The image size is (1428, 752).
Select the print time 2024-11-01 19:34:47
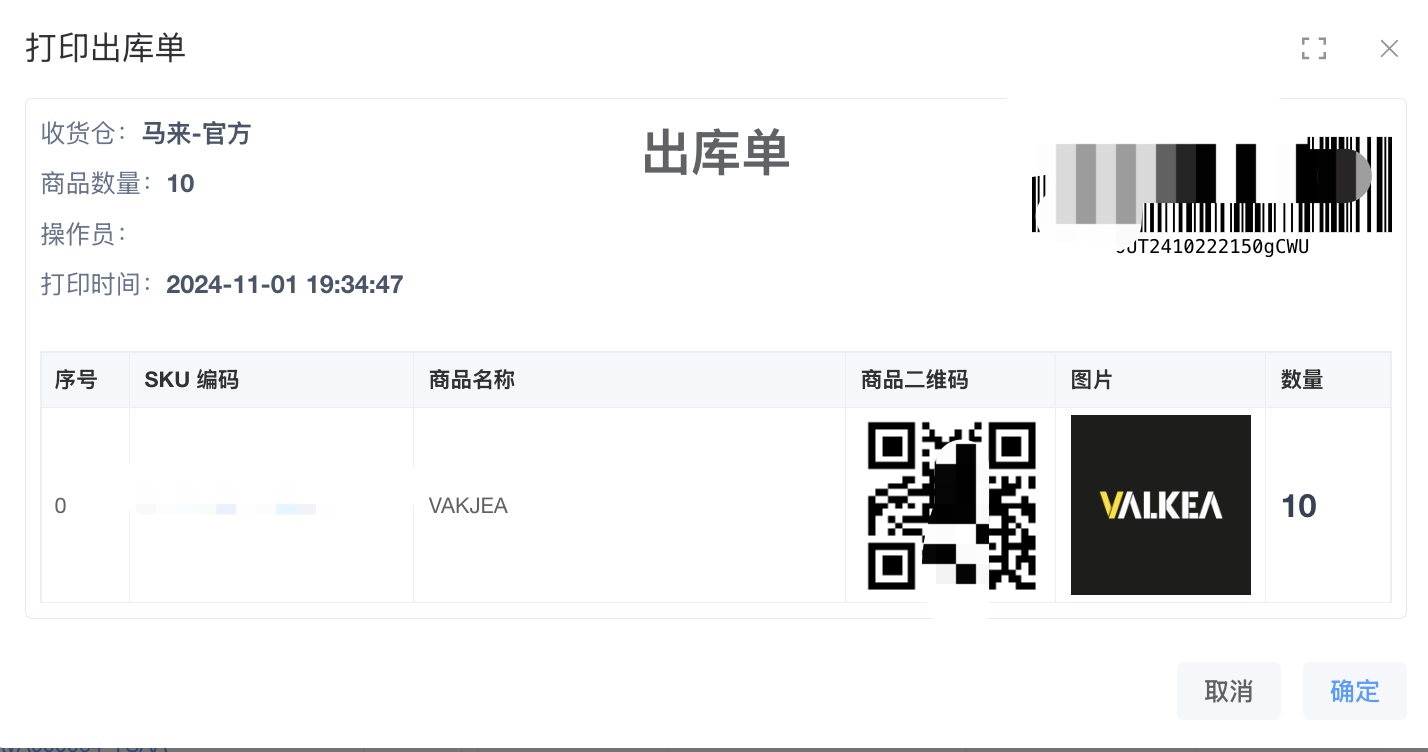[x=284, y=285]
